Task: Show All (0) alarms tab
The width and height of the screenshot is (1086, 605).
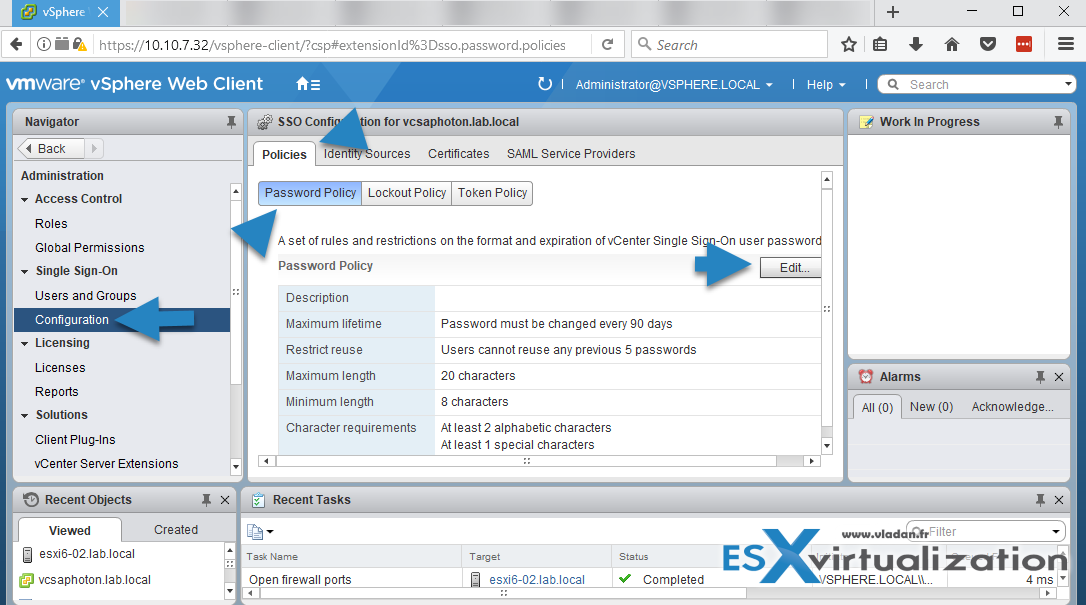Action: (877, 408)
